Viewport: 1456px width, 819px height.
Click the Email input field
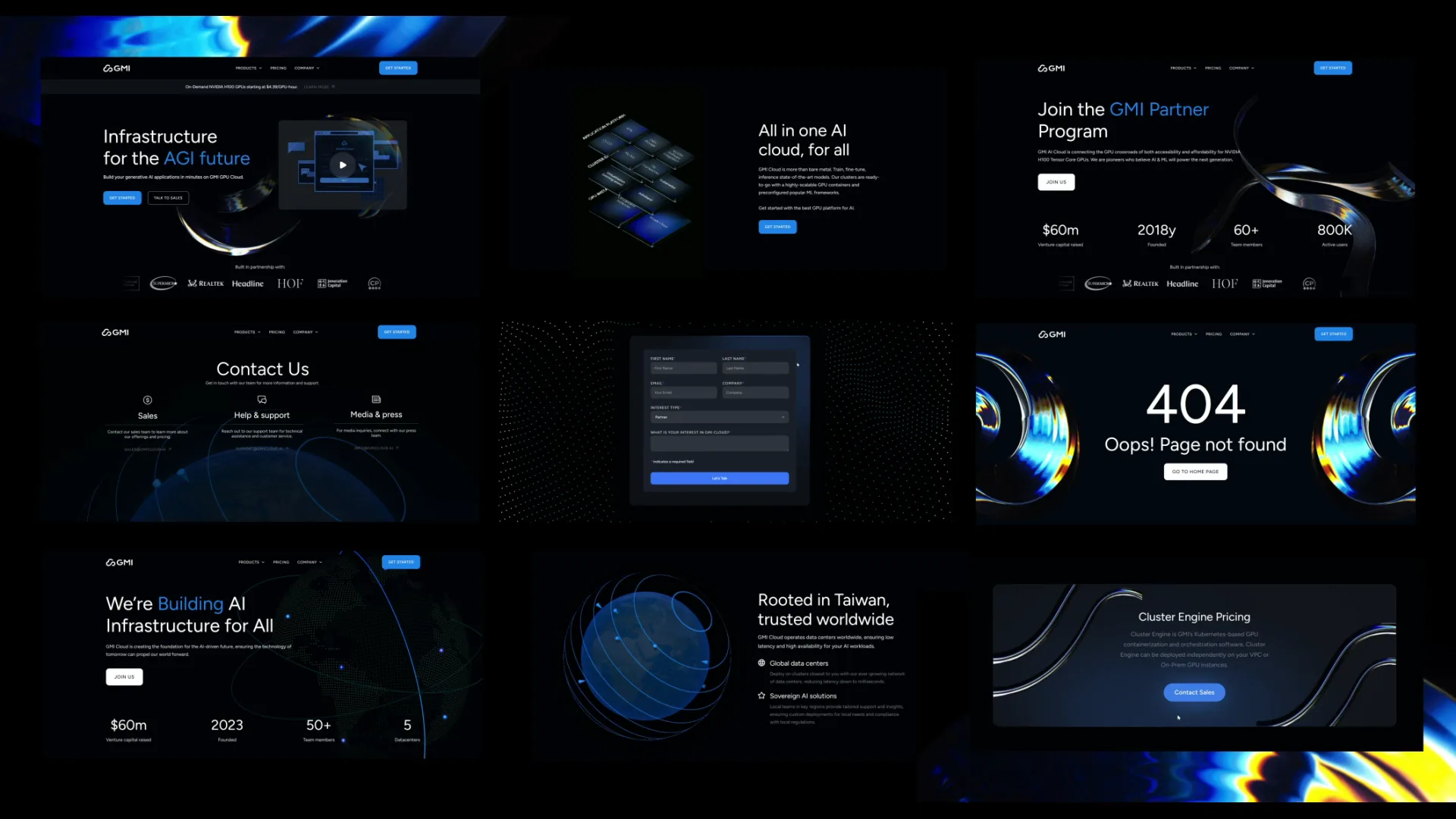click(683, 393)
